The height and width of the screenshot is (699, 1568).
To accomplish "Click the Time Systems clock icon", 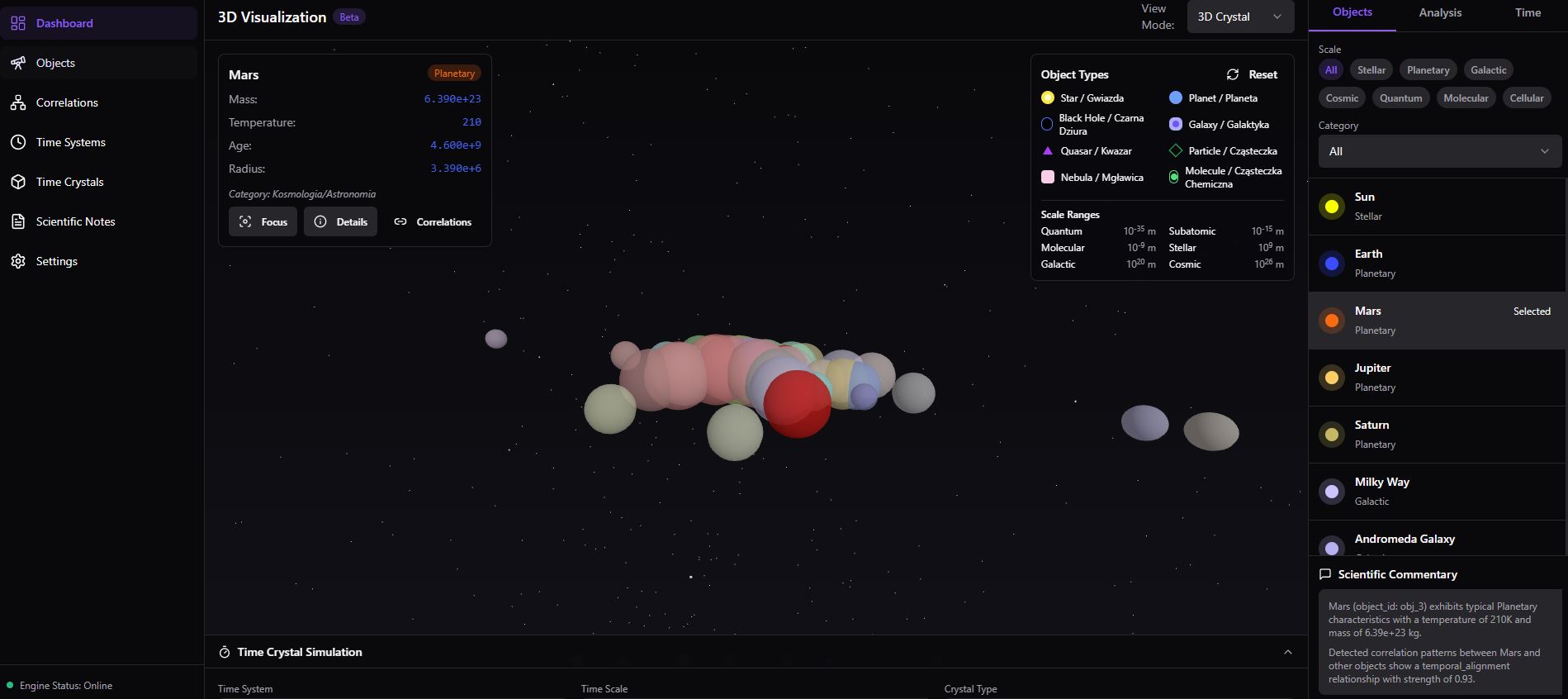I will click(18, 142).
